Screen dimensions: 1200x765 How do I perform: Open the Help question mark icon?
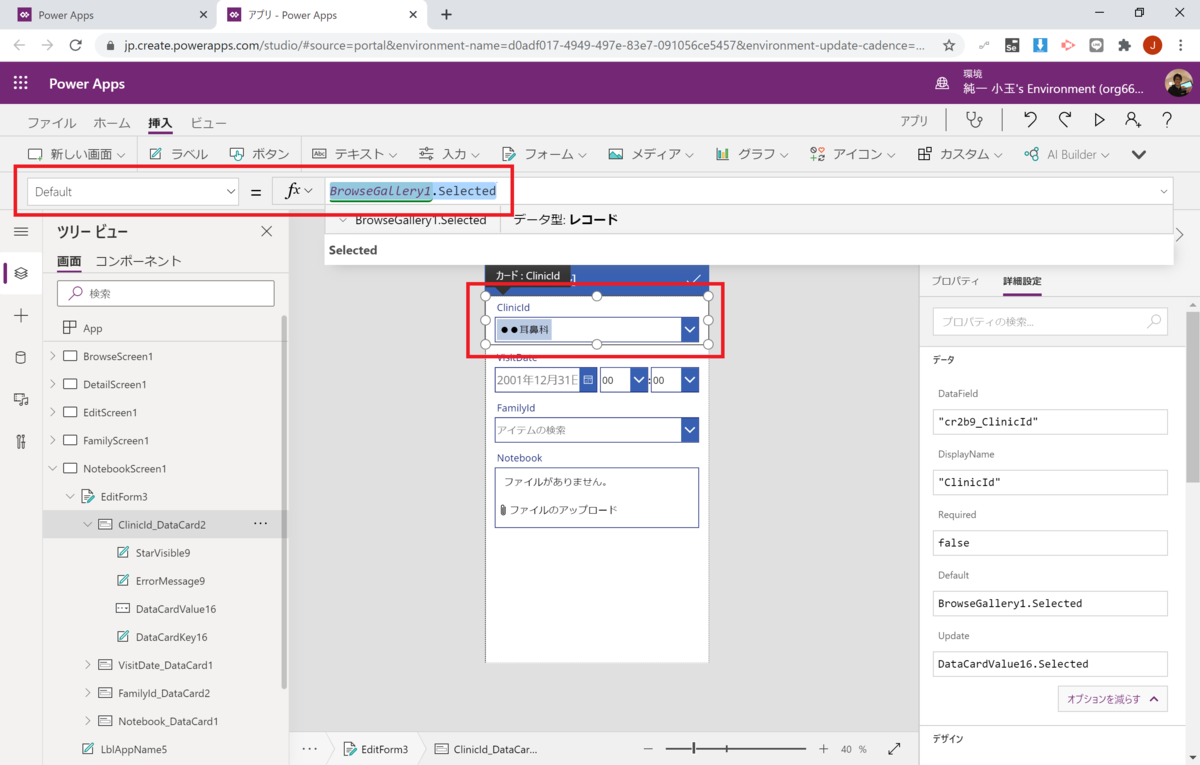[x=1167, y=120]
